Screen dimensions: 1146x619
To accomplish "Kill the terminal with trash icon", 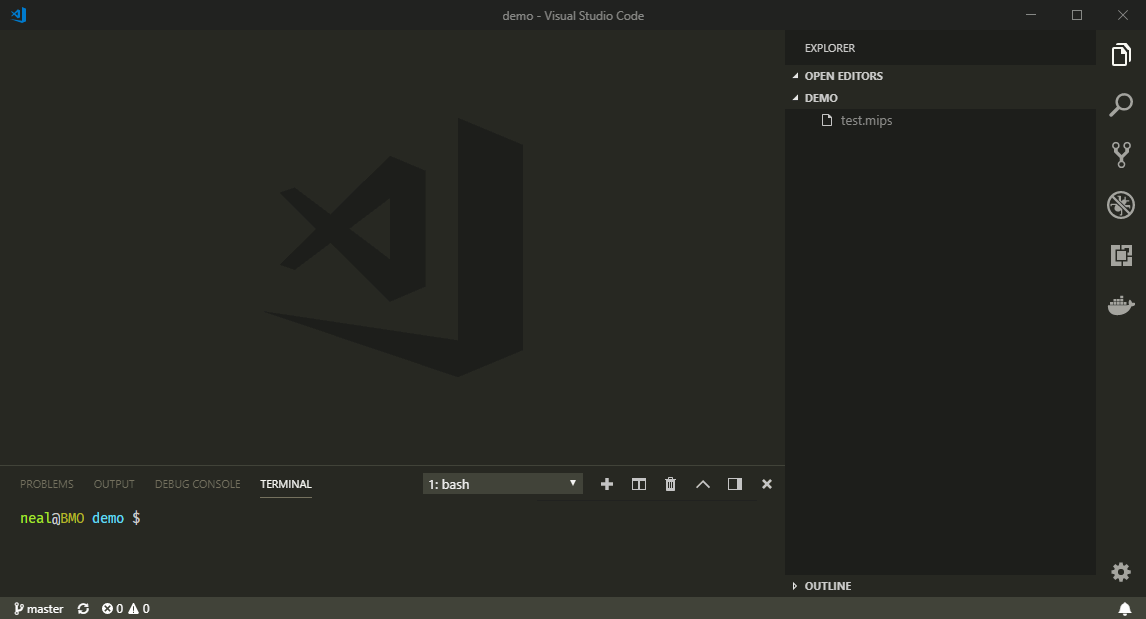I will (x=670, y=484).
